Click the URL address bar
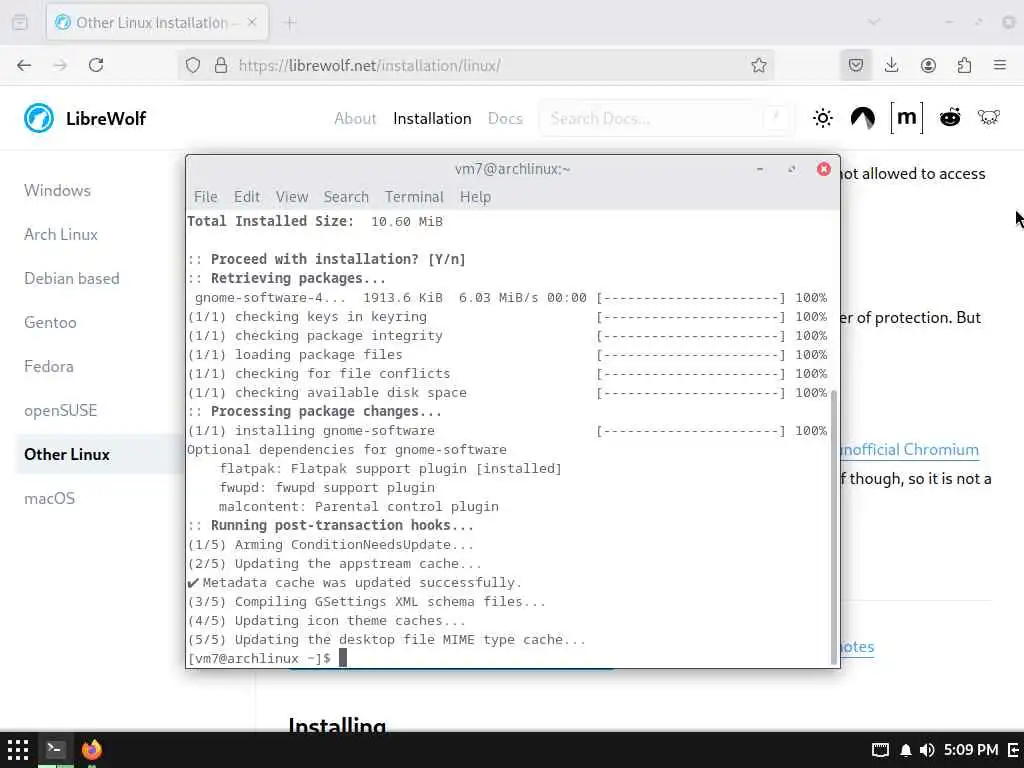Viewport: 1024px width, 768px height. [477, 65]
